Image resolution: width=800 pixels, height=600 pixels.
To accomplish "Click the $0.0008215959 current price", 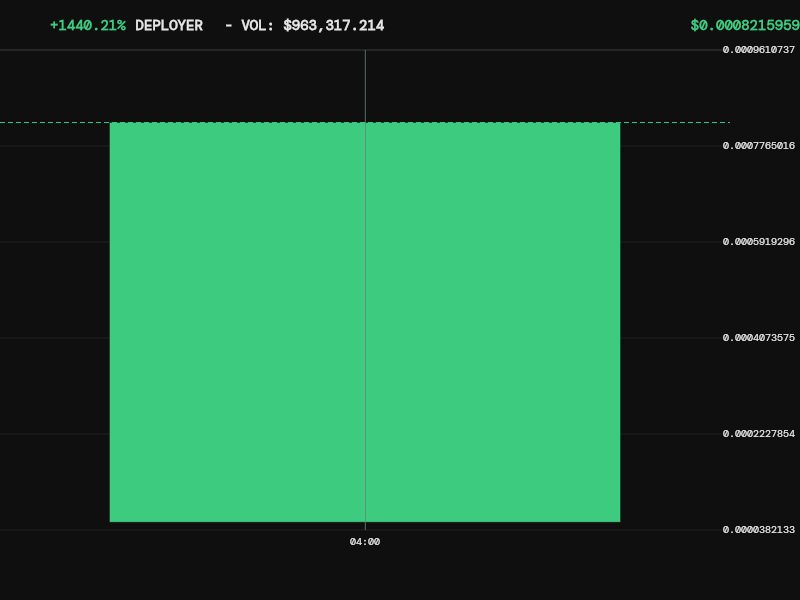I will [745, 26].
